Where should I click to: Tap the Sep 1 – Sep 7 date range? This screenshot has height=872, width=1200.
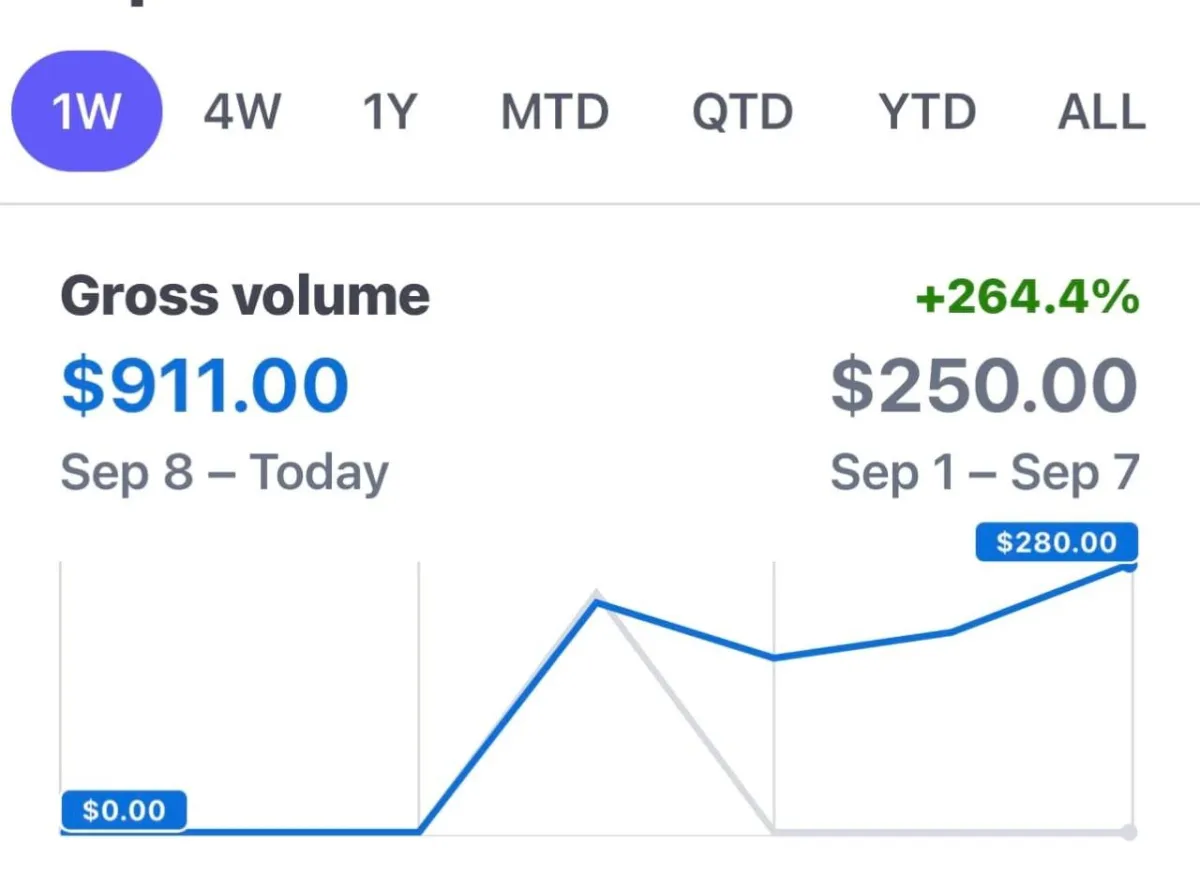point(984,473)
